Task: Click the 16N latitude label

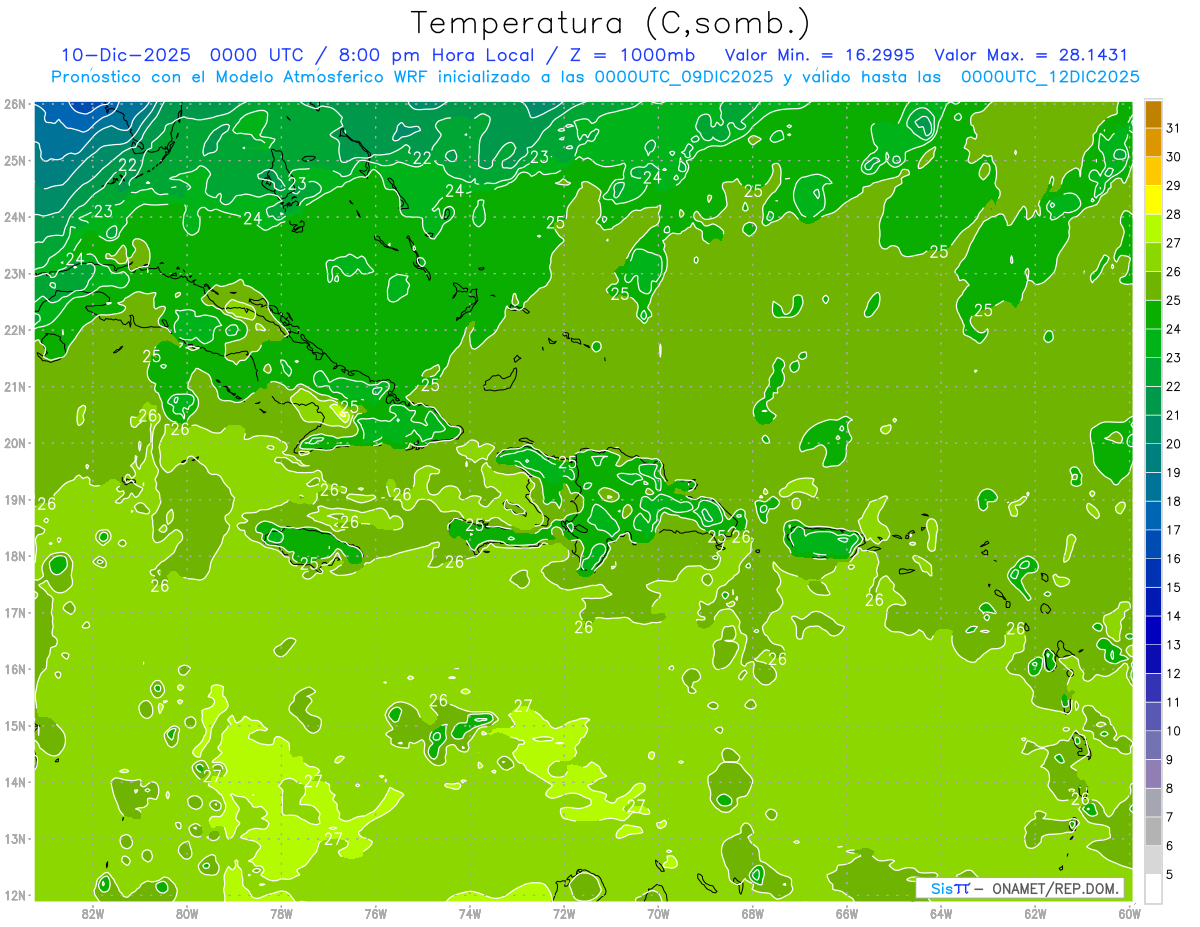Action: pos(15,669)
